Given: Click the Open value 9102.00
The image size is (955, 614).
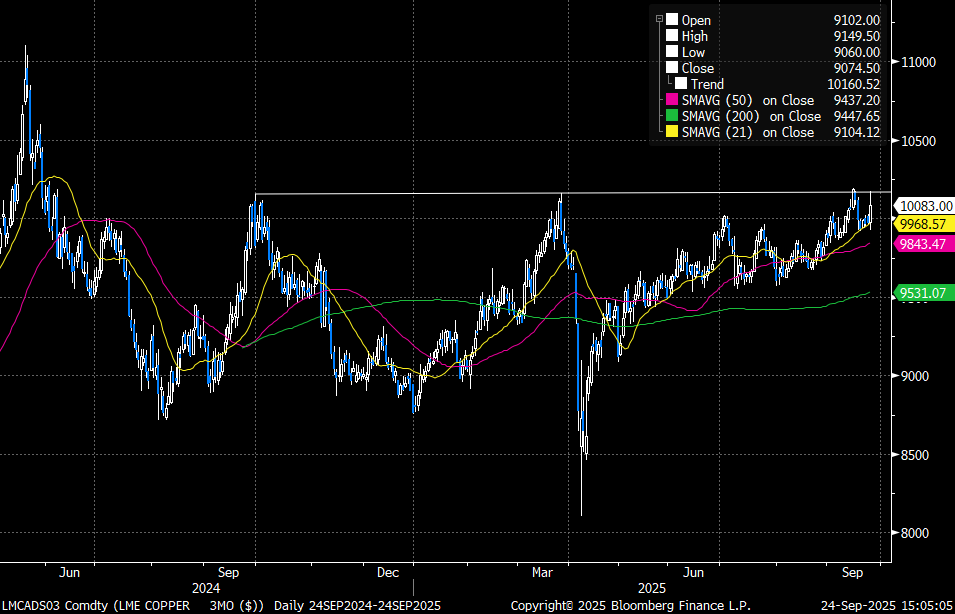Looking at the screenshot, I should [857, 21].
